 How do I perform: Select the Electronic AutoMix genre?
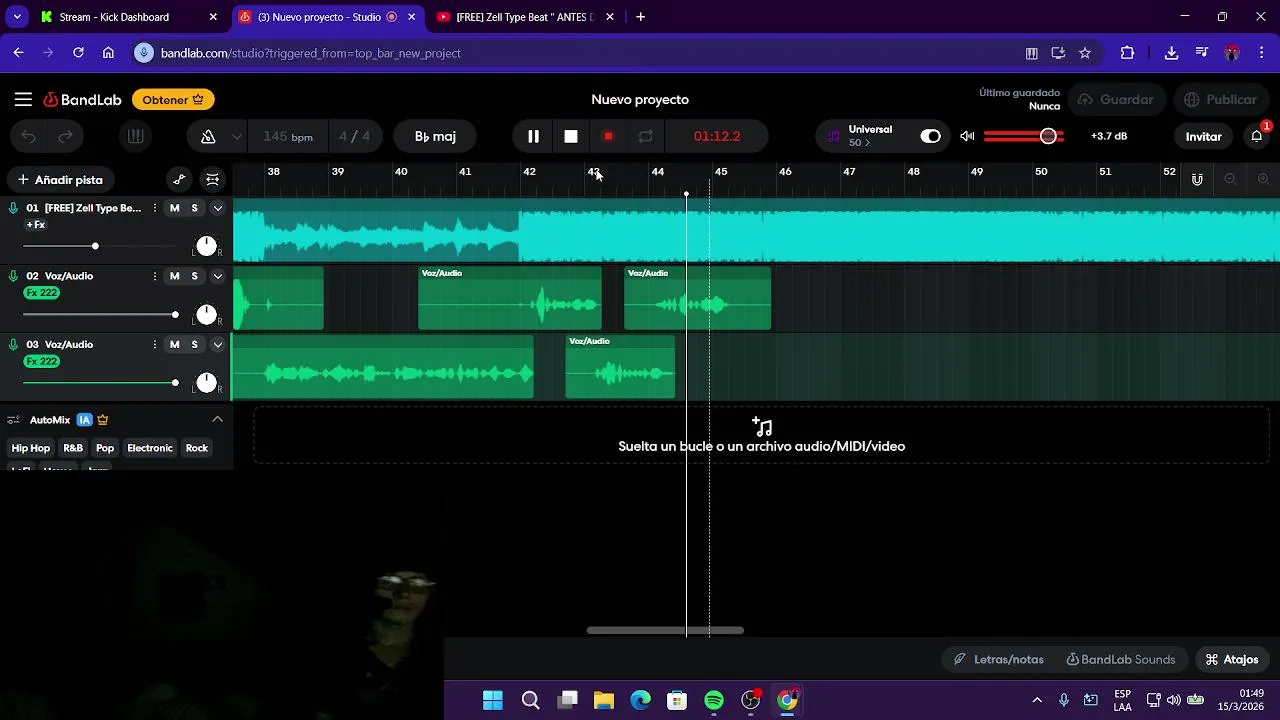[150, 448]
